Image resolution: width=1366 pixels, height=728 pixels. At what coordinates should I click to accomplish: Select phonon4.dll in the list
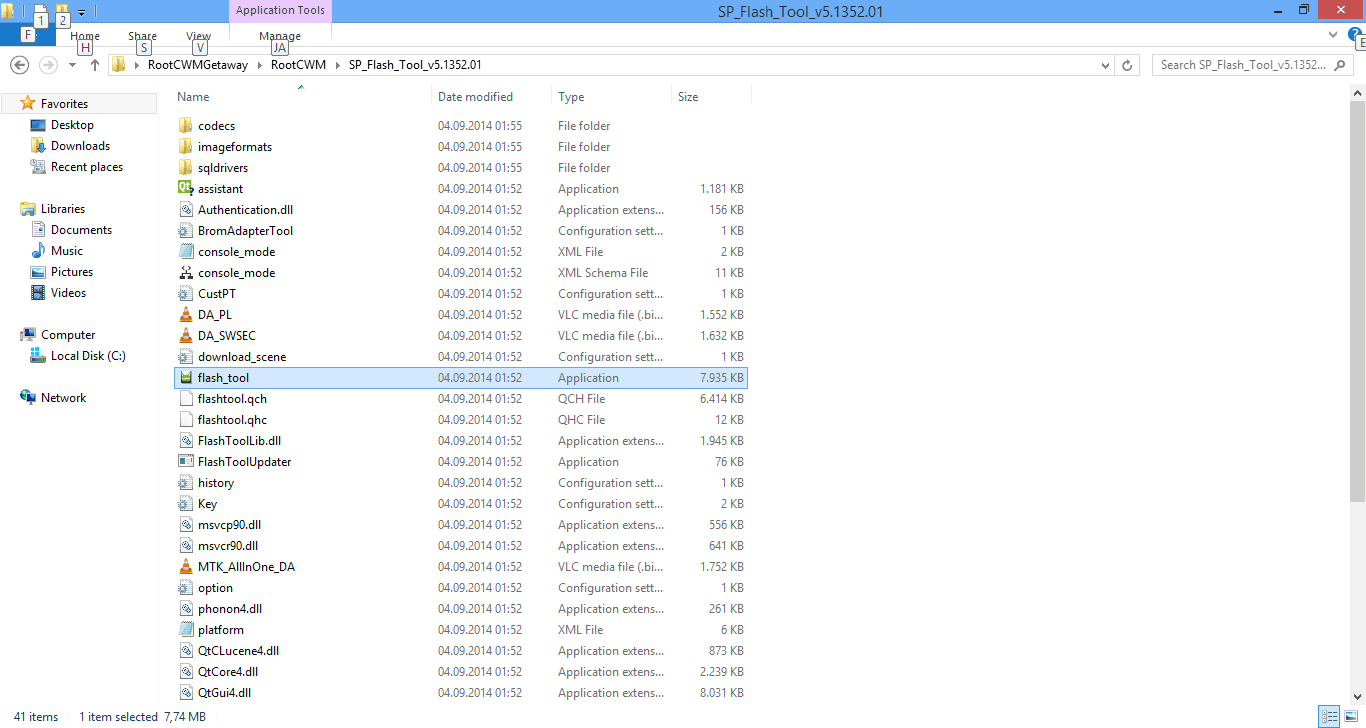[461, 609]
